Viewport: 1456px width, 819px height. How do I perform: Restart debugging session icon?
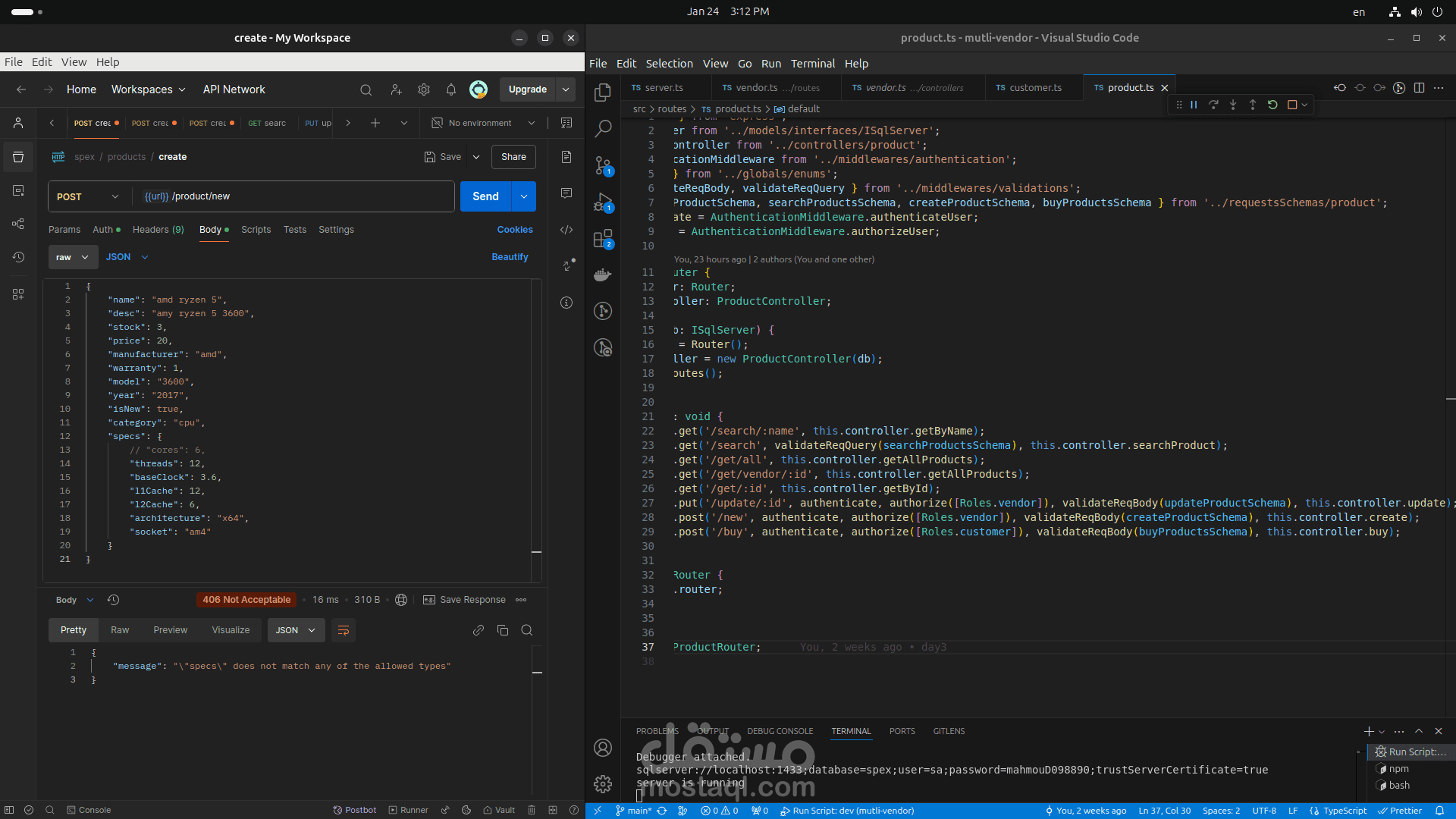[x=1272, y=105]
